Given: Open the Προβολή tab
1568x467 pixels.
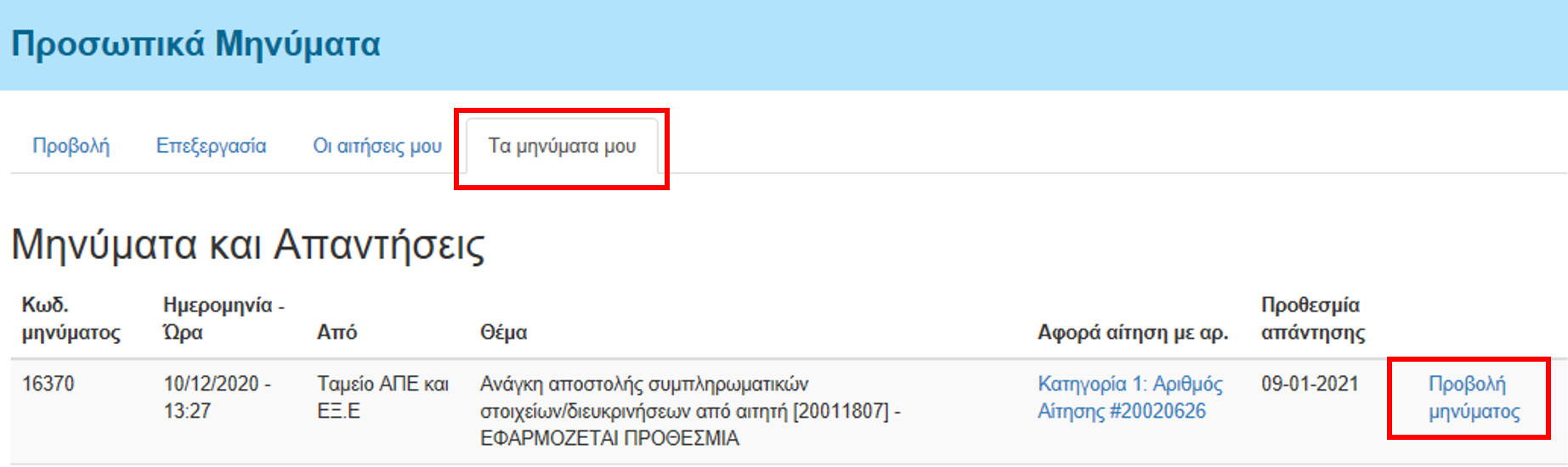Looking at the screenshot, I should pyautogui.click(x=71, y=146).
